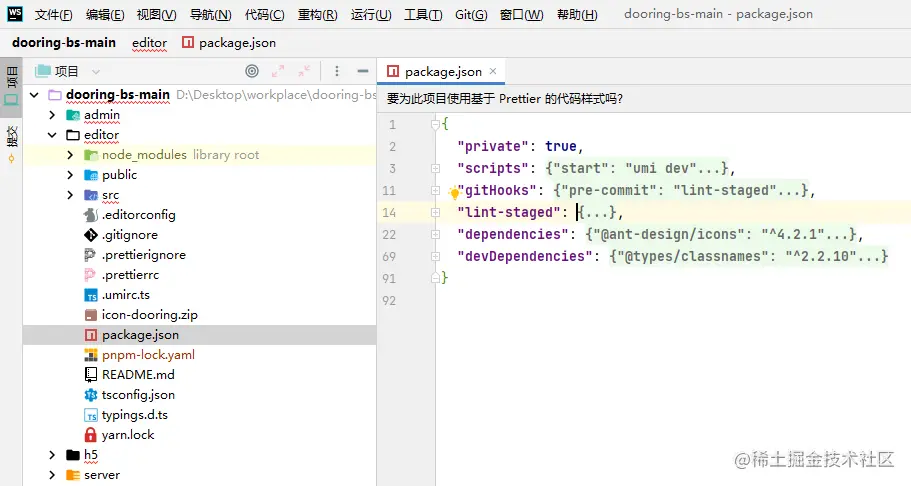Image resolution: width=911 pixels, height=486 pixels.
Task: Open the 项目 view dropdown
Action: pos(67,71)
